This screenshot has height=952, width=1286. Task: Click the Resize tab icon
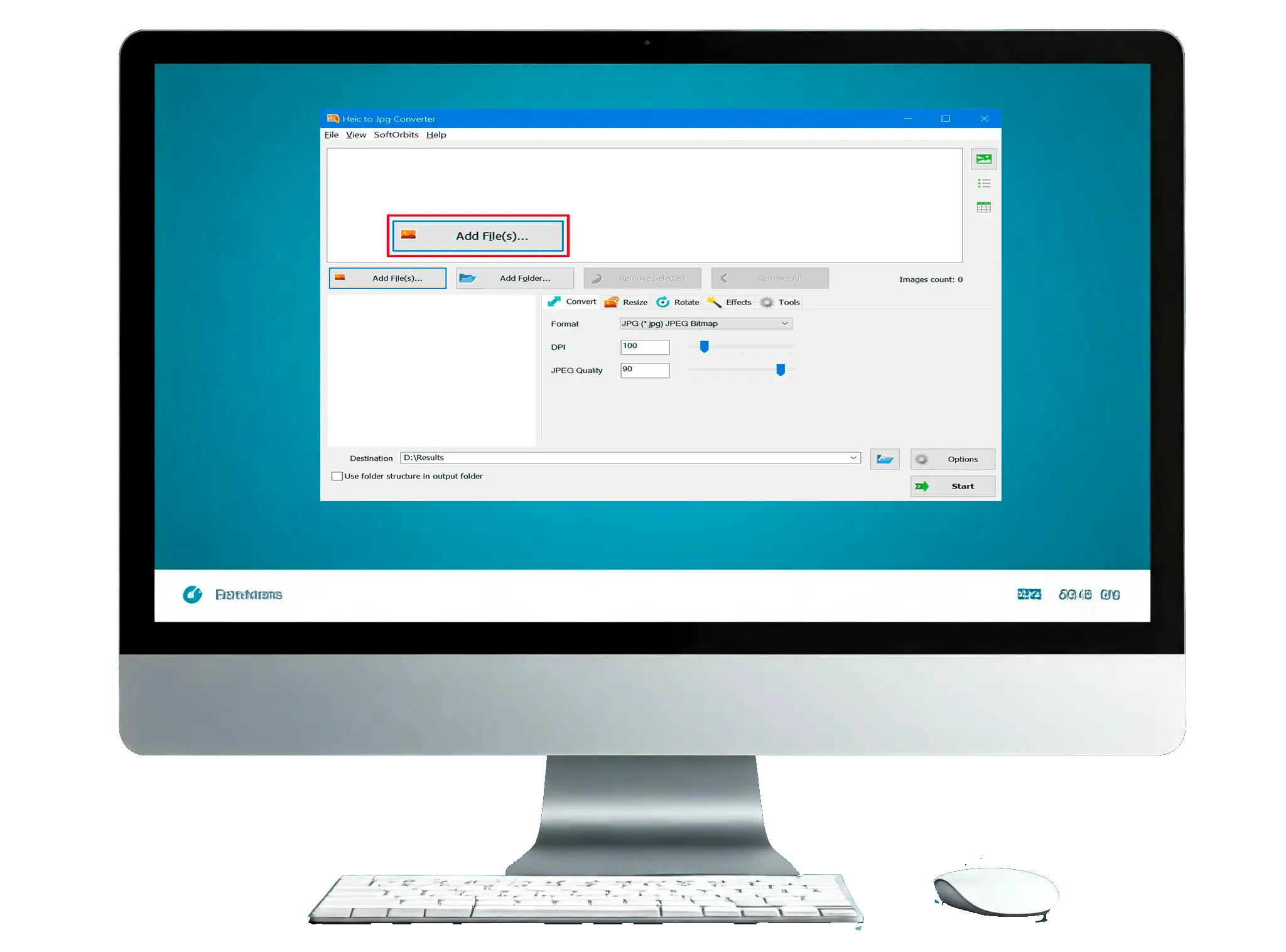pyautogui.click(x=613, y=301)
